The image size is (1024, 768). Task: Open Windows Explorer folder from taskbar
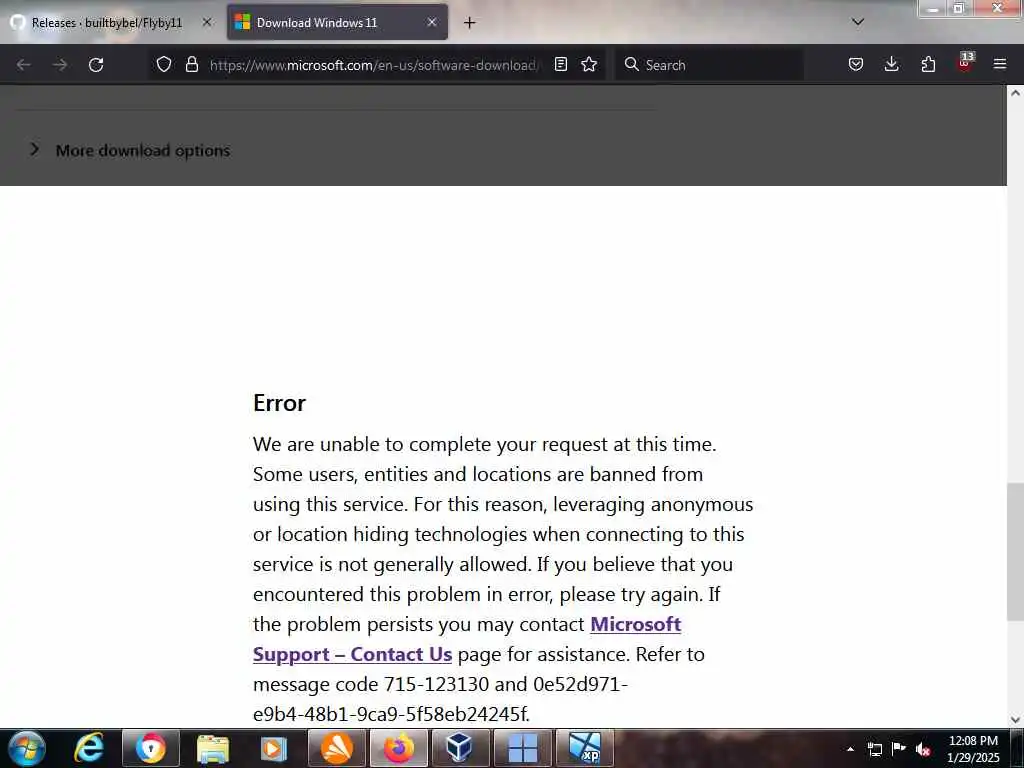(213, 748)
